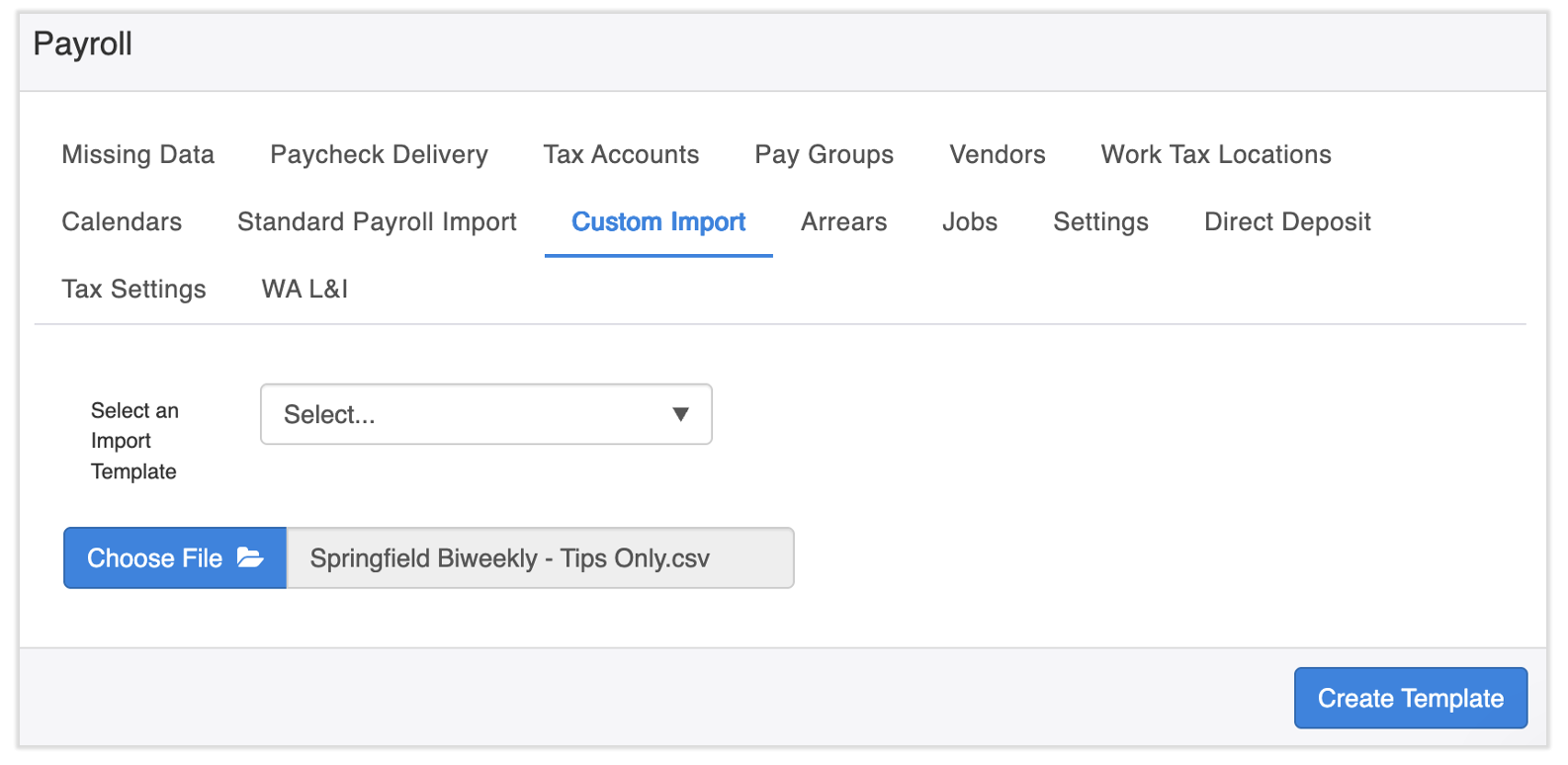This screenshot has height=765, width=1568.
Task: Select the WA L&I tab
Action: 305,290
